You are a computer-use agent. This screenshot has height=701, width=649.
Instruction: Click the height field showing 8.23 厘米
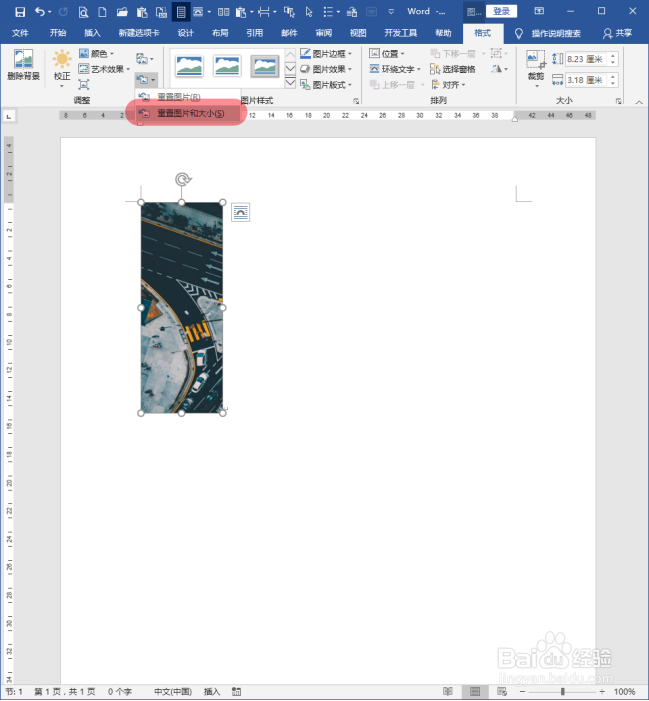coord(586,59)
